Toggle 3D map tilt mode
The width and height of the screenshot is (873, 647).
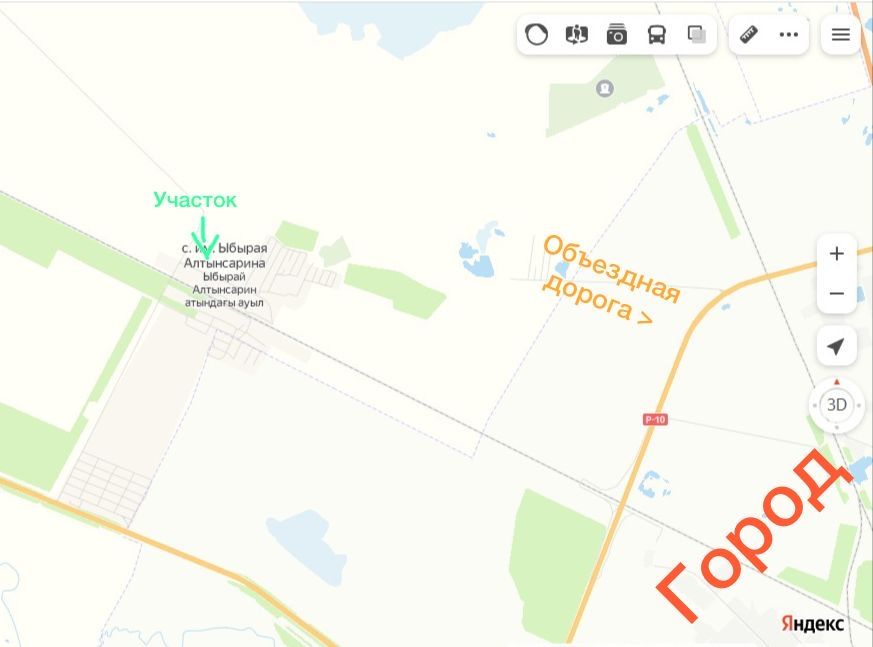[836, 405]
